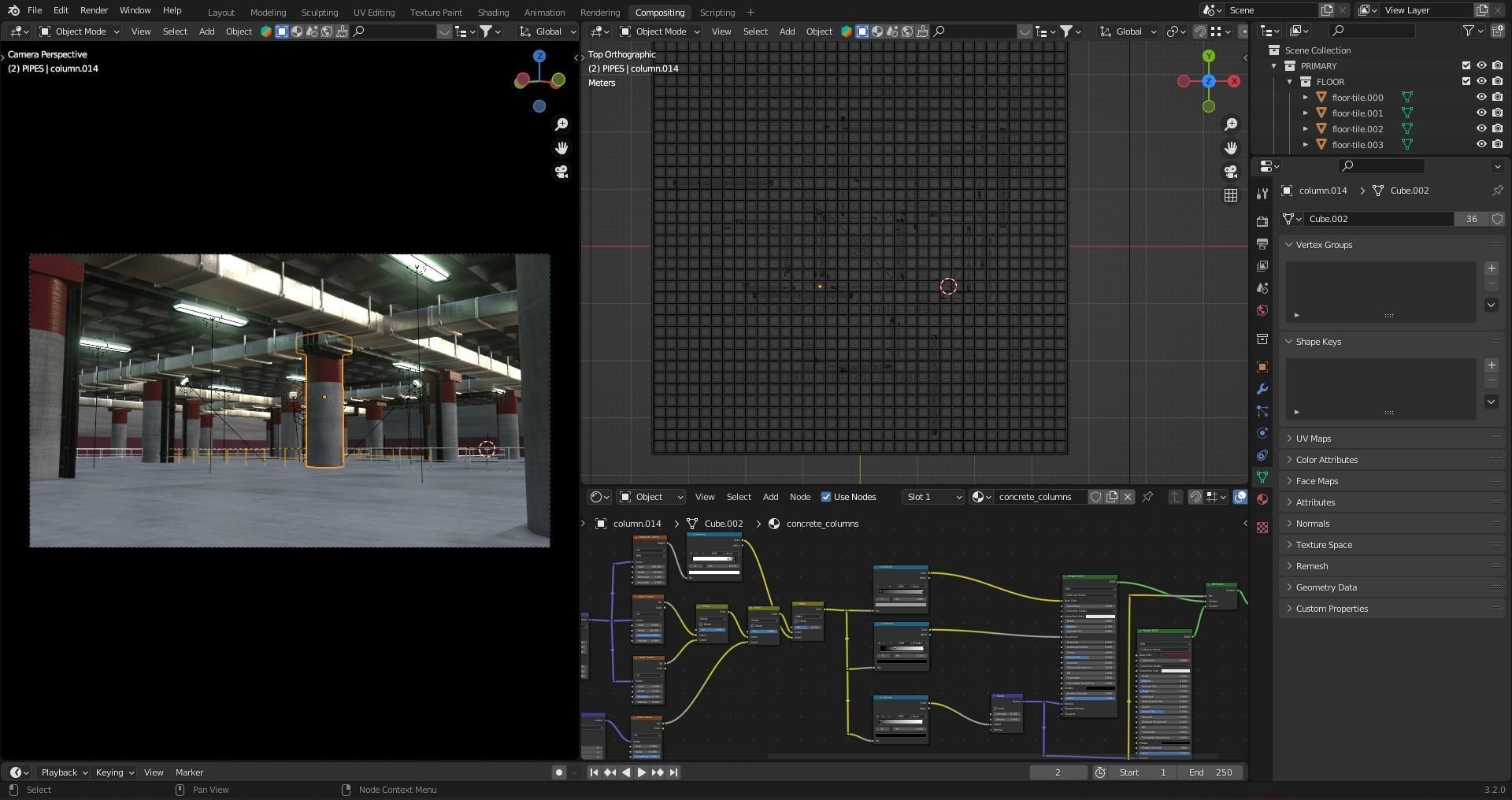Play animation forward

pos(642,772)
